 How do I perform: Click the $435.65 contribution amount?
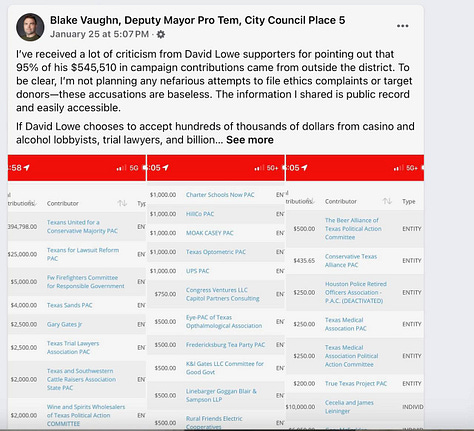[304, 261]
